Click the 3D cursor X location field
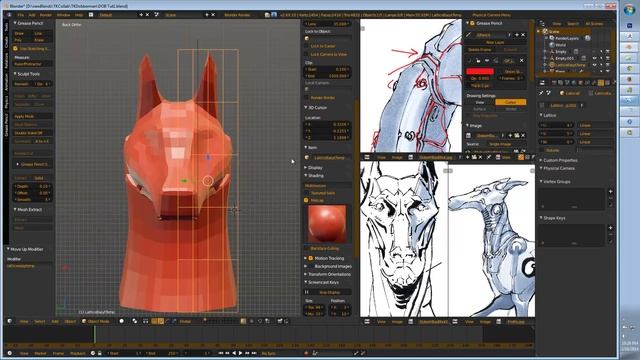Viewport: 640px width, 360px height. pyautogui.click(x=328, y=124)
